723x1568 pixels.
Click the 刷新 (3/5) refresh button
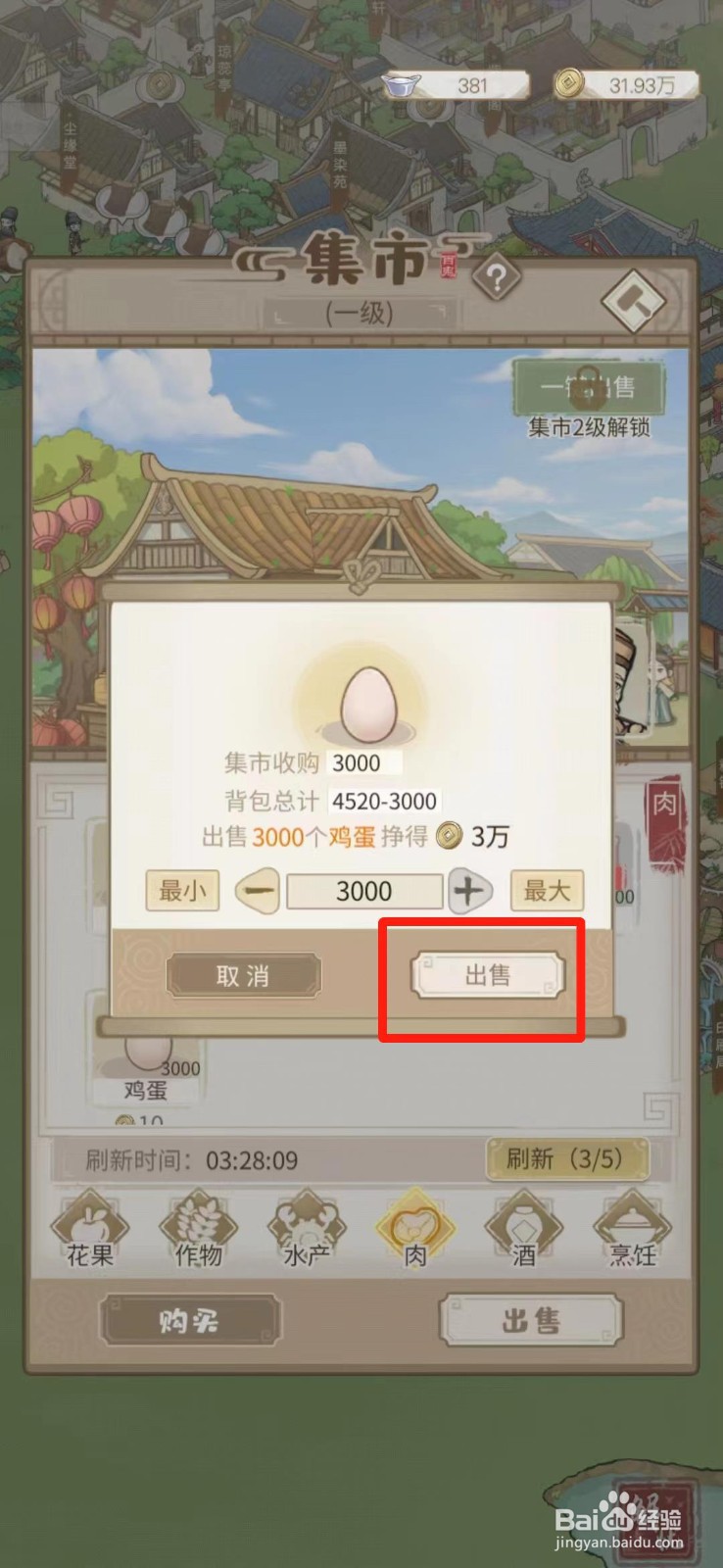(x=566, y=1158)
